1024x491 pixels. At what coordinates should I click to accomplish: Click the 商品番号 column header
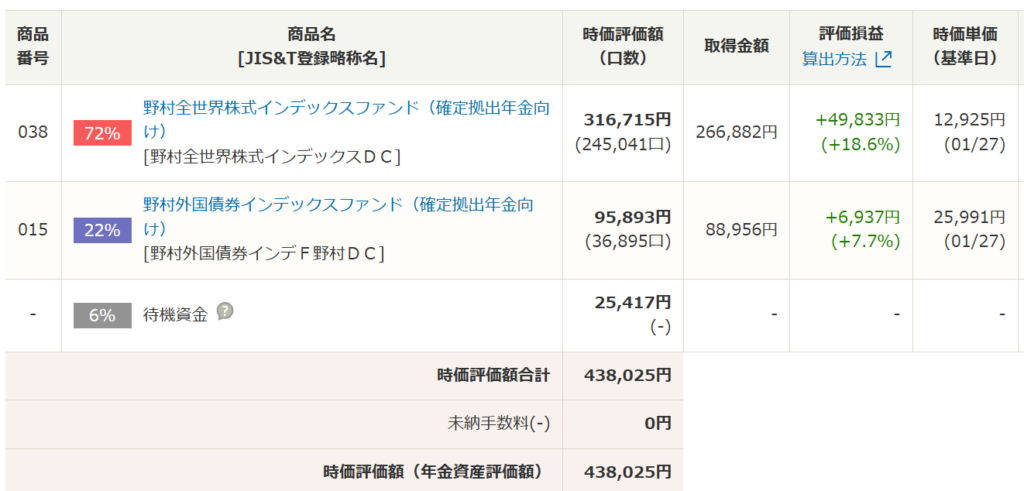[x=33, y=46]
